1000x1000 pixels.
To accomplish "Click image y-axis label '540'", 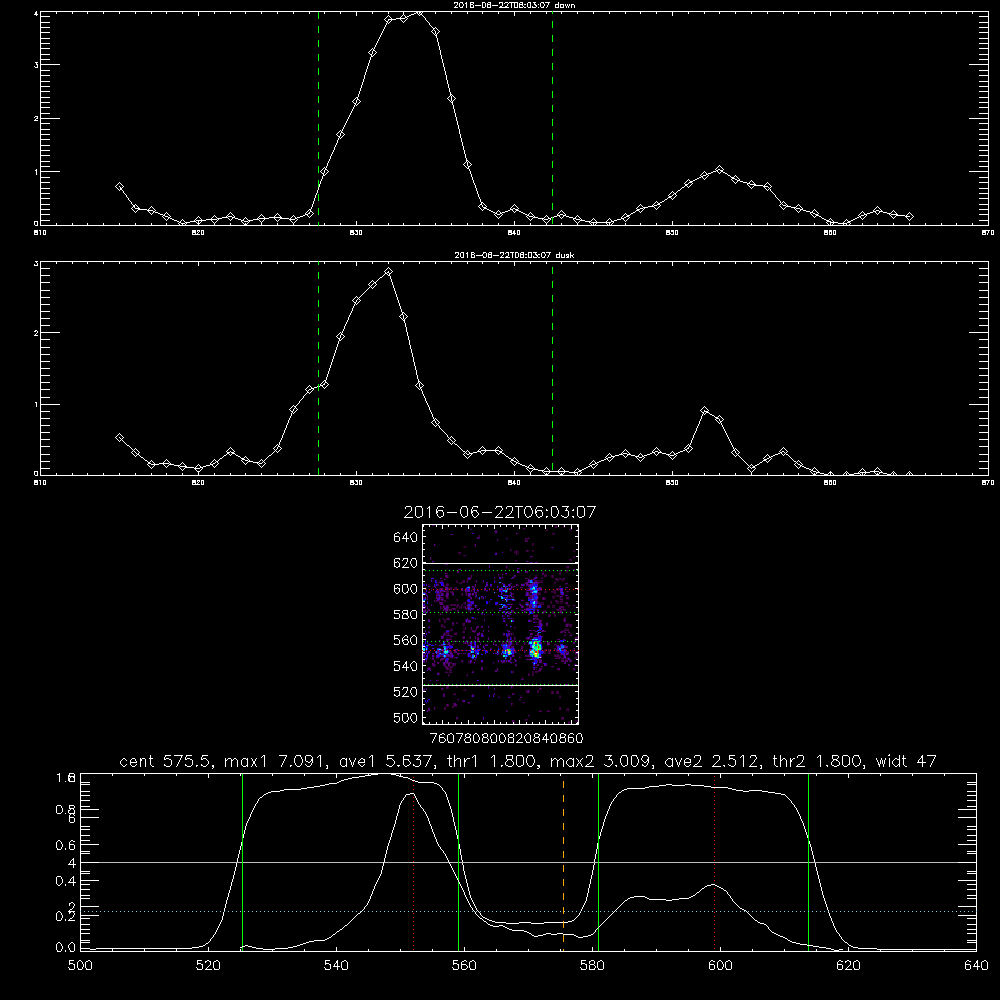I will 406,666.
